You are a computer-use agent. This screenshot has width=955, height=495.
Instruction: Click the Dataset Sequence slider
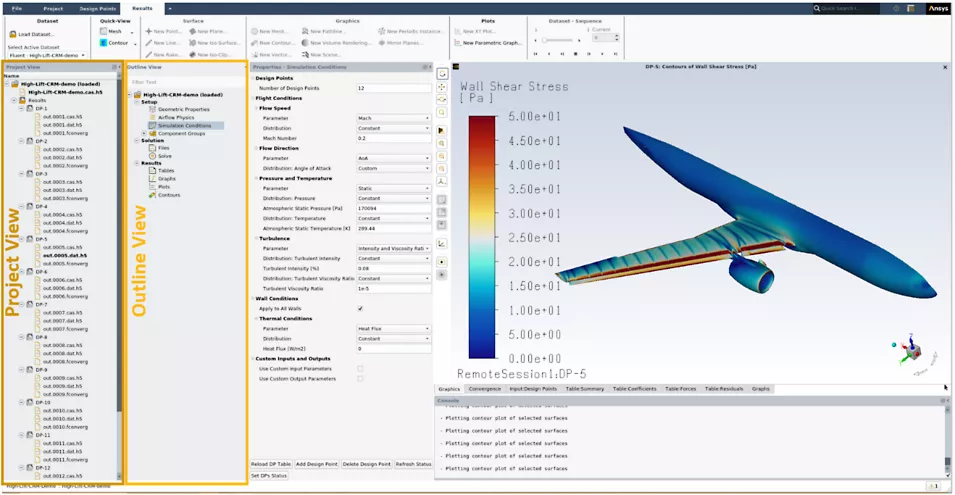pos(560,40)
